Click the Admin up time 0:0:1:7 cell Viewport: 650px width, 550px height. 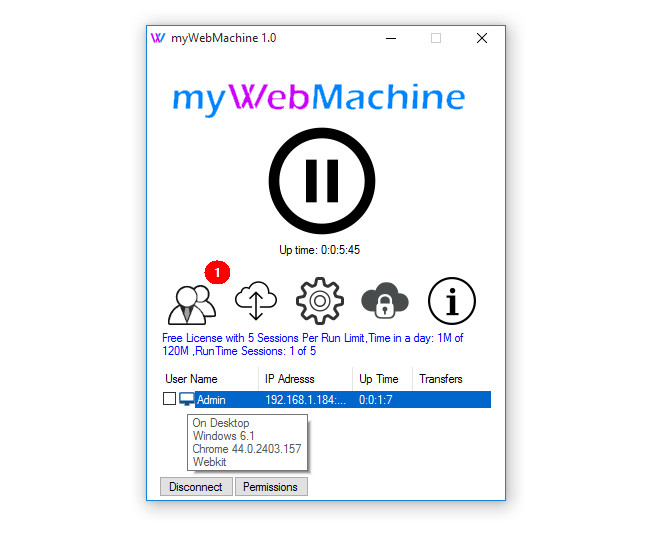click(x=376, y=400)
